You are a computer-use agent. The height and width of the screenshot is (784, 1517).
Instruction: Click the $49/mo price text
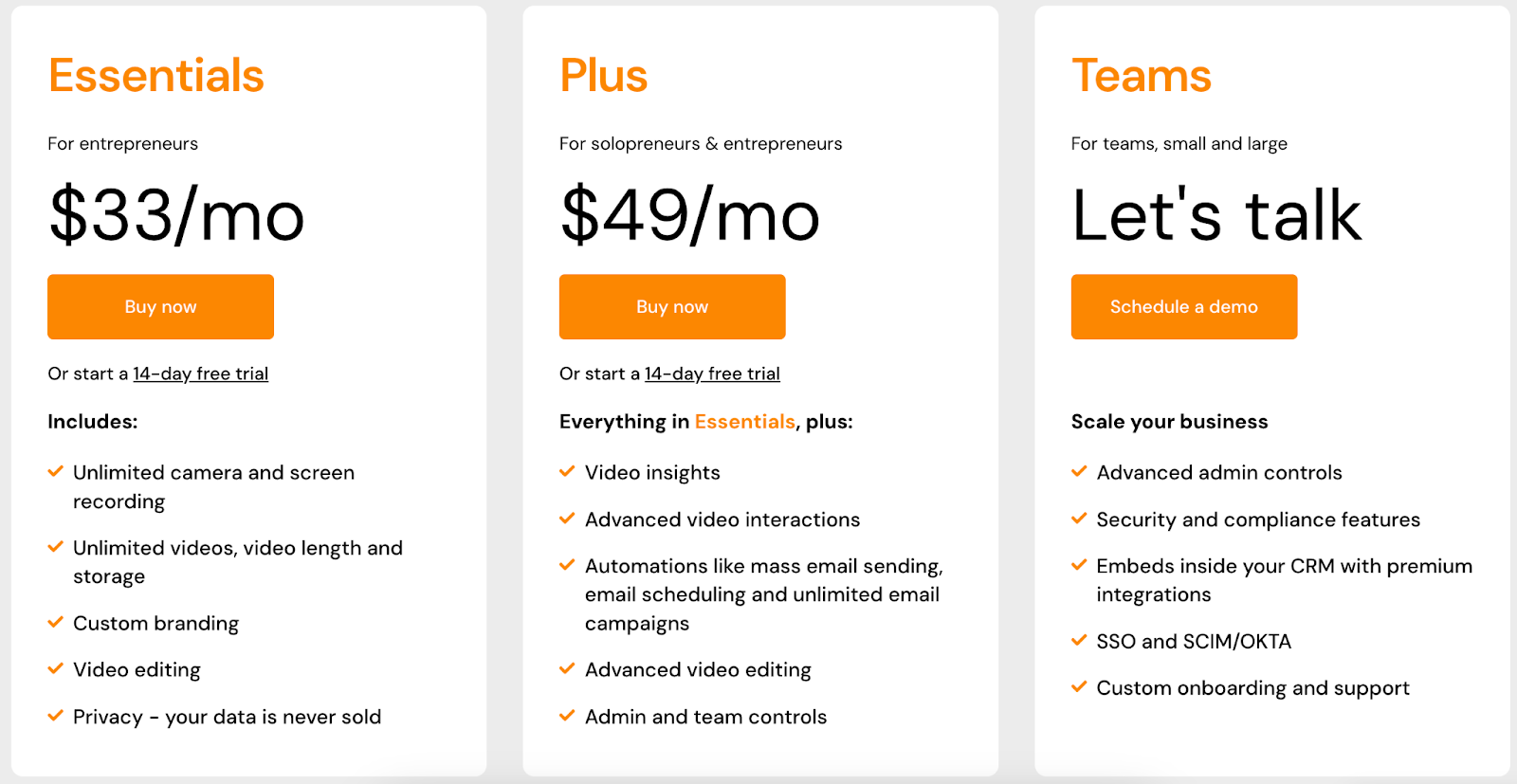(x=690, y=216)
